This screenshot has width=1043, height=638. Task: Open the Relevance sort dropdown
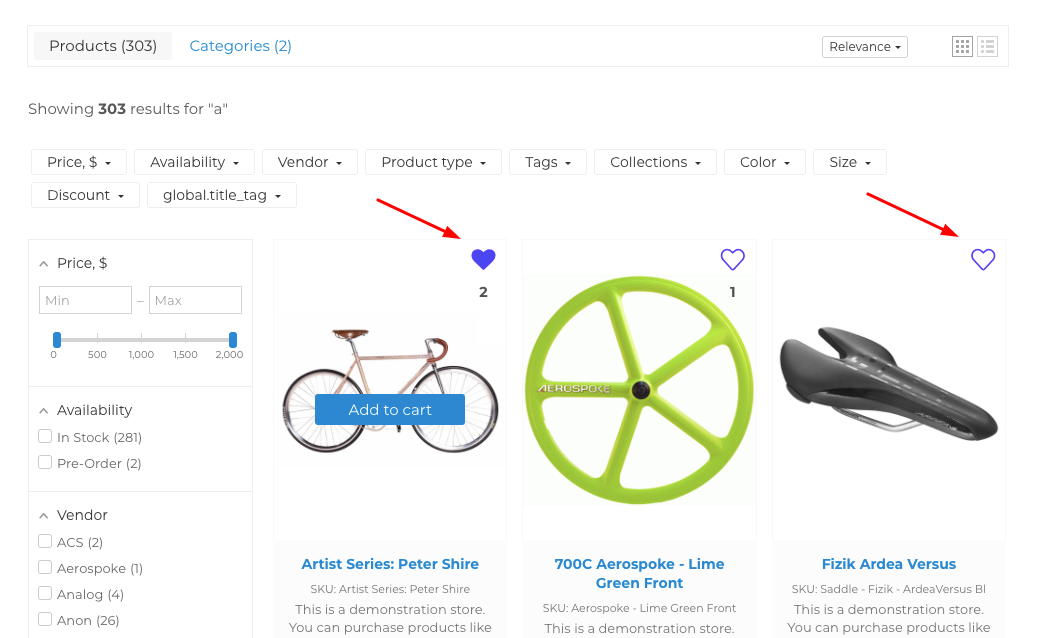pos(865,47)
